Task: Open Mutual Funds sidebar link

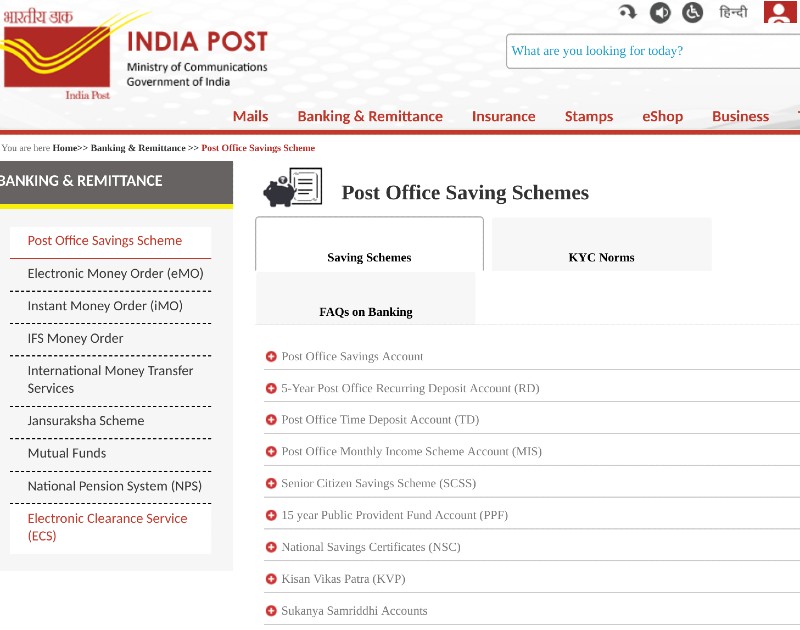Action: (67, 453)
